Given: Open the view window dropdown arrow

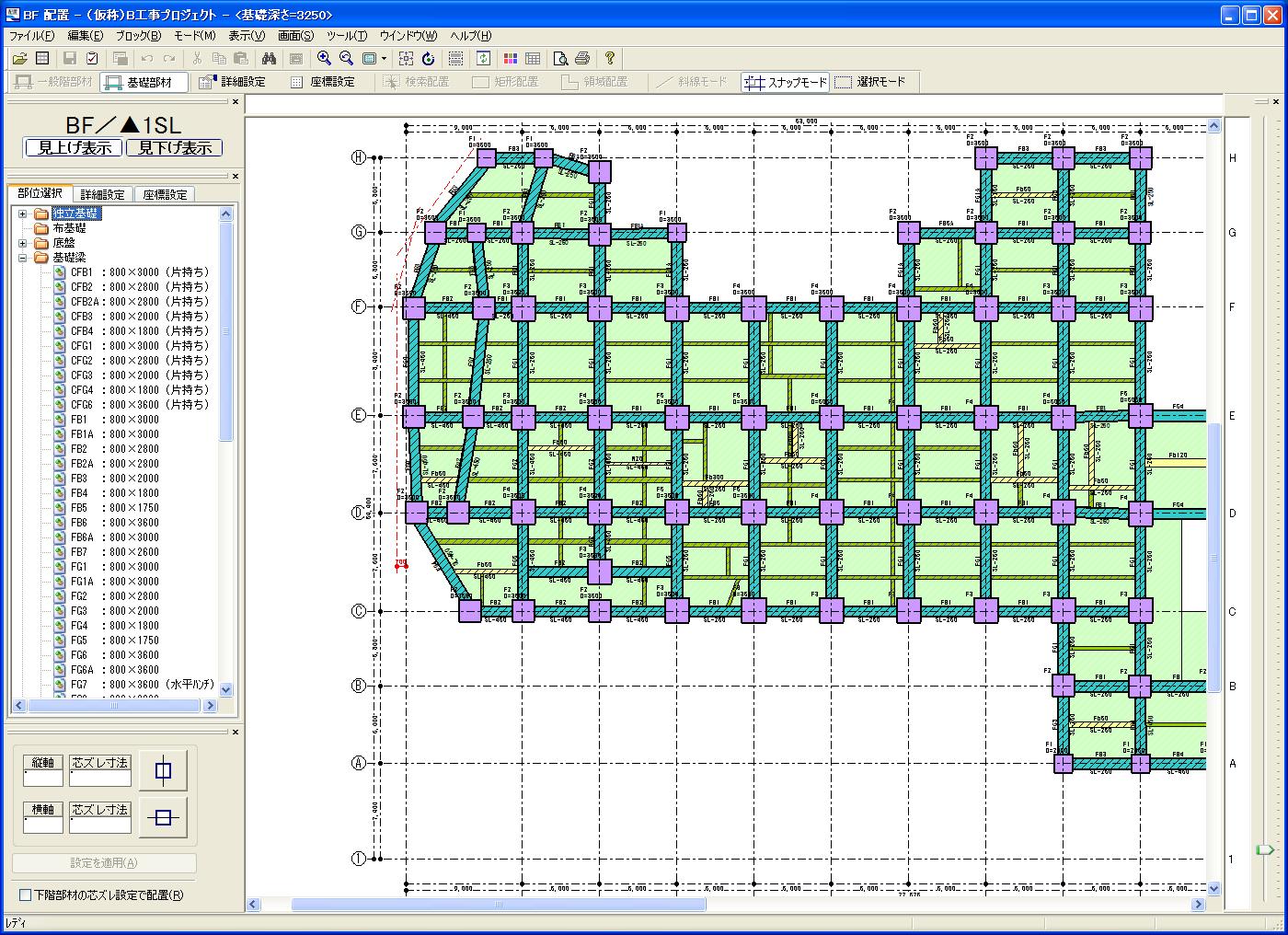Looking at the screenshot, I should pos(384,59).
